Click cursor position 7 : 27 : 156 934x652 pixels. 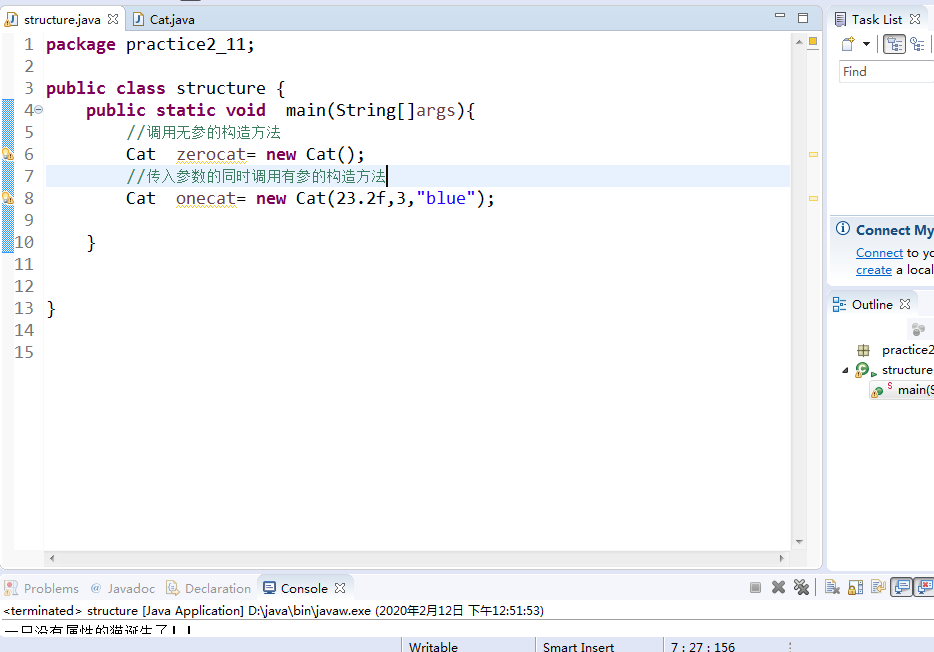(702, 647)
